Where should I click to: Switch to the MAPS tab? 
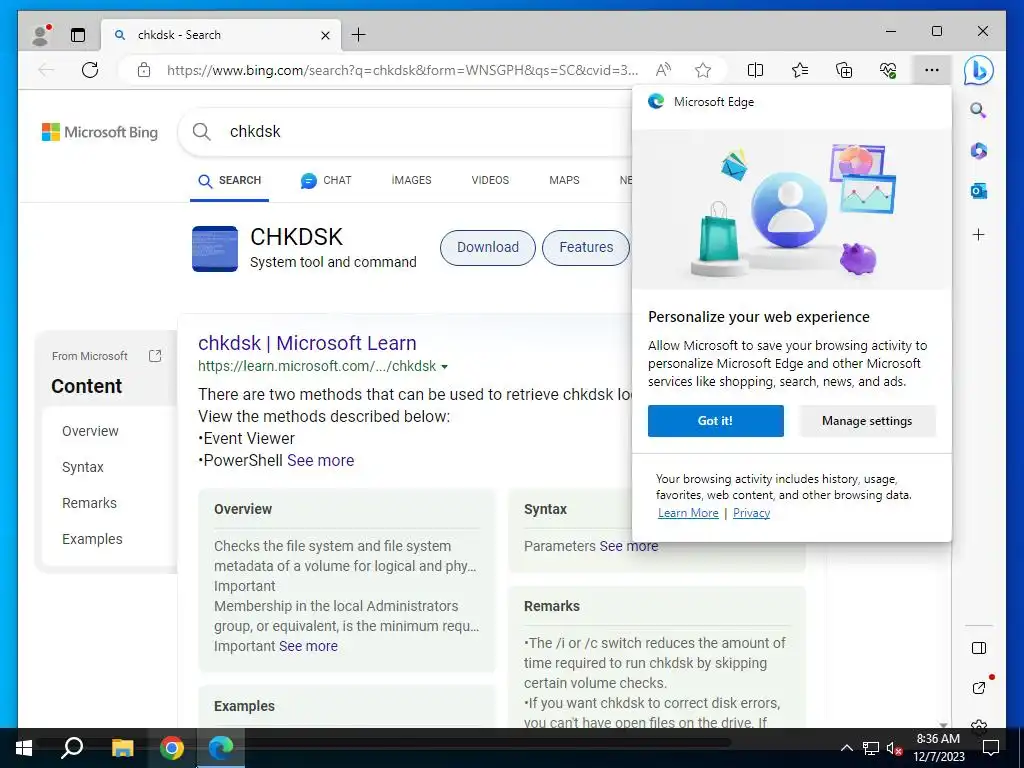[564, 180]
